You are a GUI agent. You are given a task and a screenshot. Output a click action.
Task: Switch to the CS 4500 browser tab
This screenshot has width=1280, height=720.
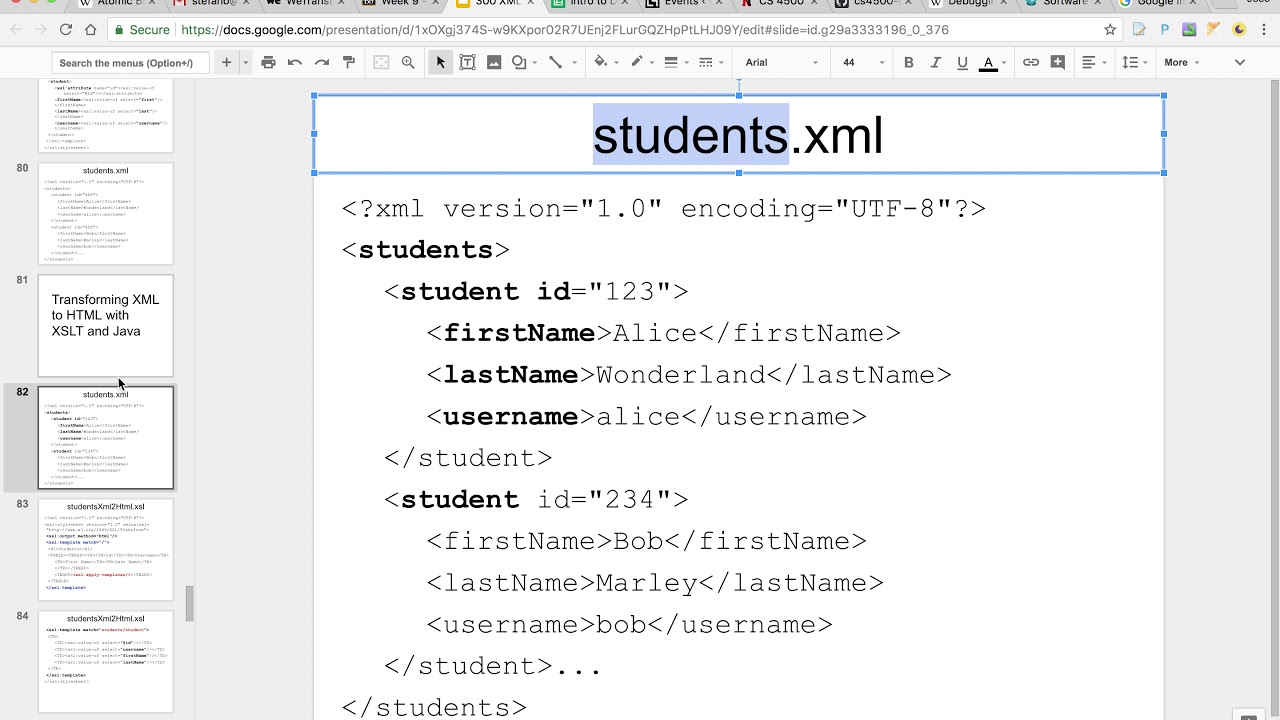click(778, 4)
